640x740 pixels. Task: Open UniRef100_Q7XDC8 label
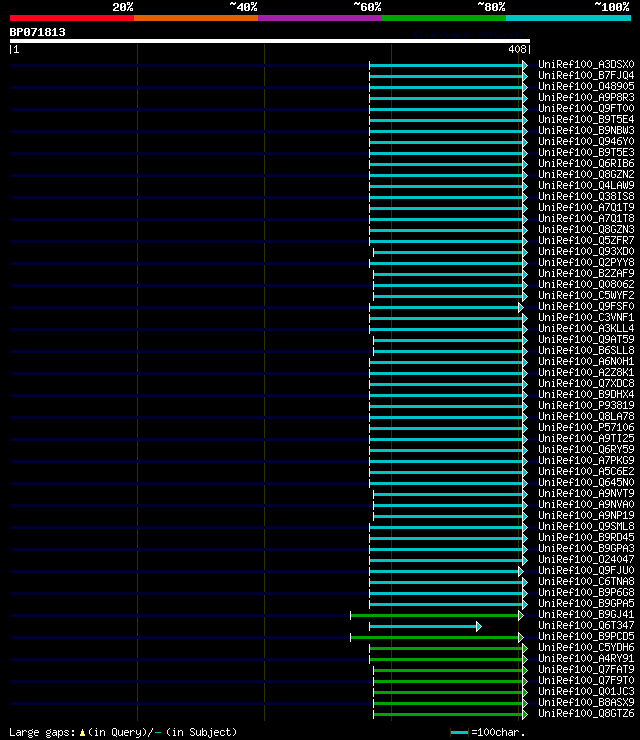click(x=586, y=384)
